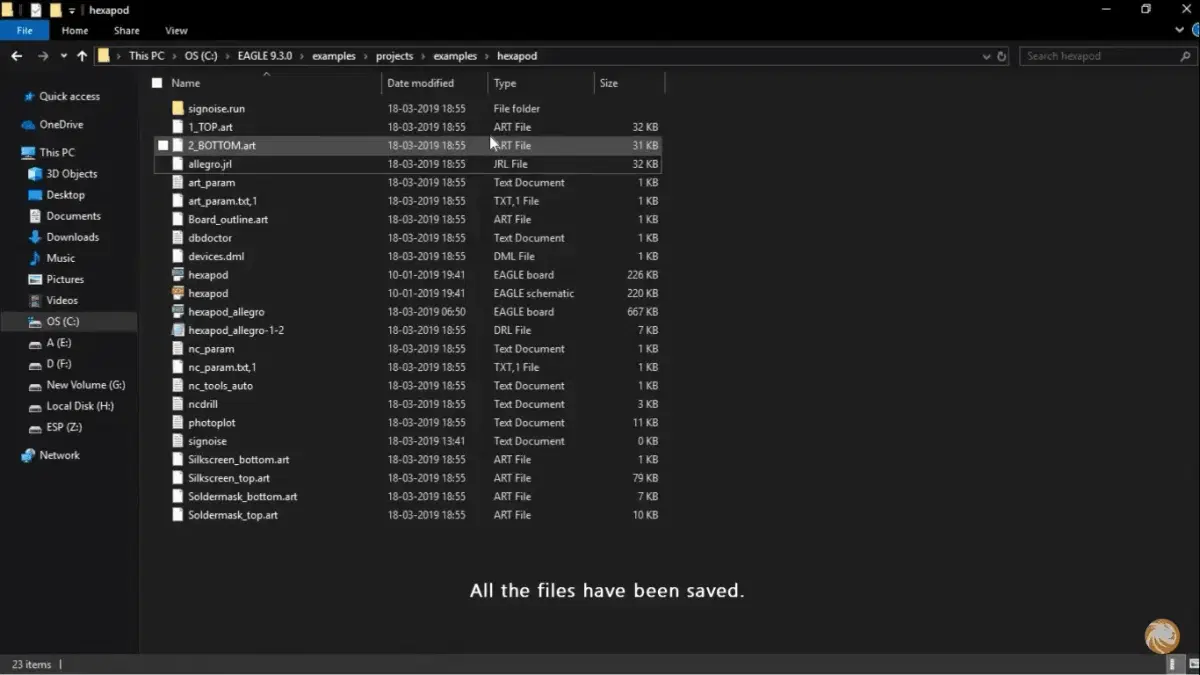Image resolution: width=1200 pixels, height=675 pixels.
Task: Click the Back navigation arrow
Action: tap(16, 56)
